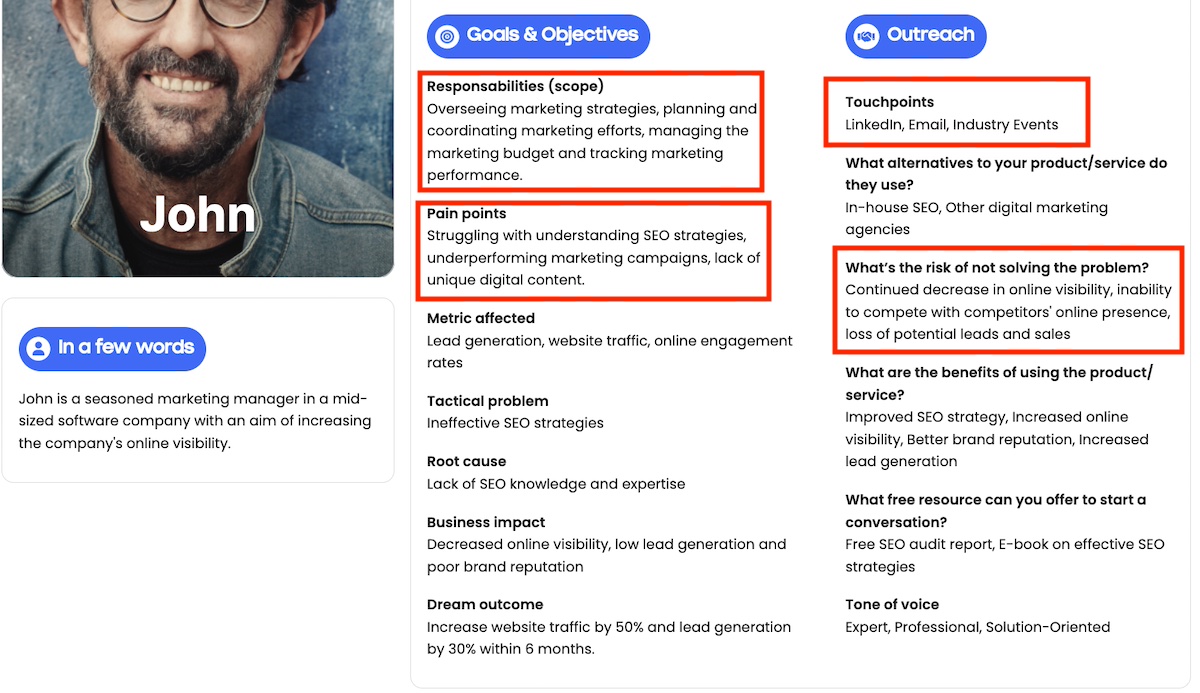Click the In a few words badge label
Viewport: 1200px width, 693px height.
(126, 347)
